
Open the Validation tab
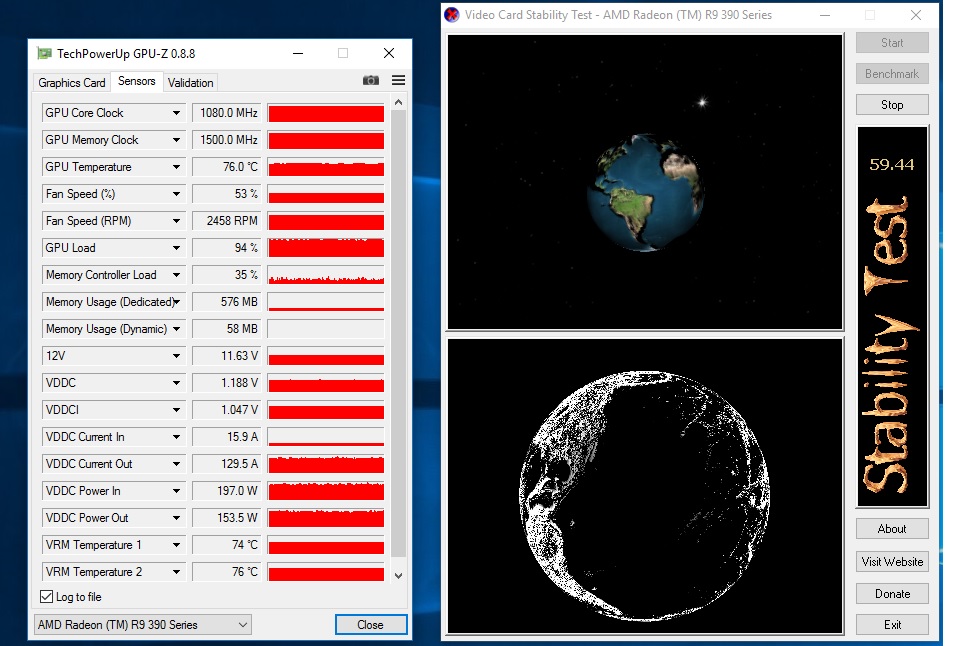tap(190, 83)
